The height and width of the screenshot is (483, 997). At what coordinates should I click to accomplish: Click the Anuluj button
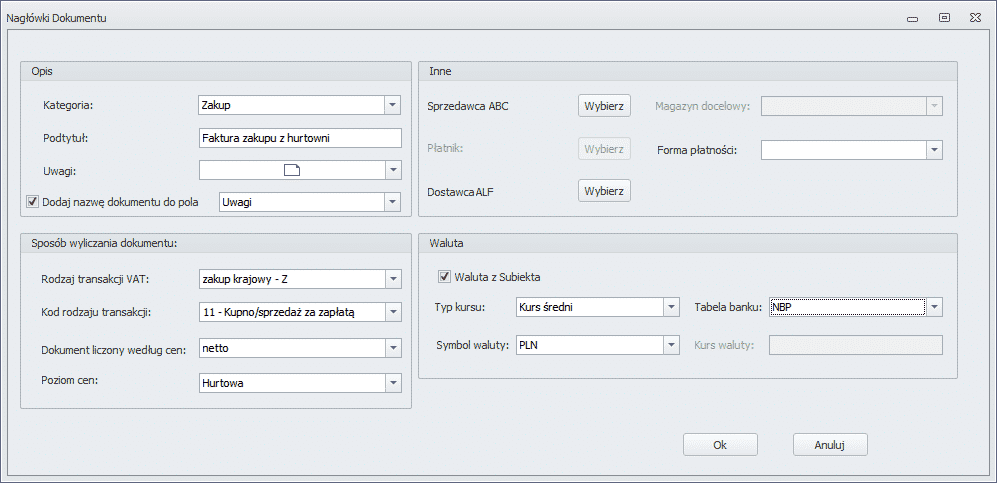click(830, 445)
